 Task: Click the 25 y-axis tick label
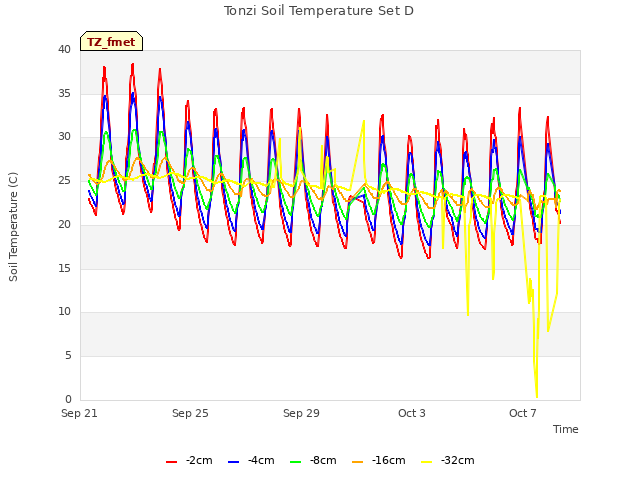pos(64,180)
